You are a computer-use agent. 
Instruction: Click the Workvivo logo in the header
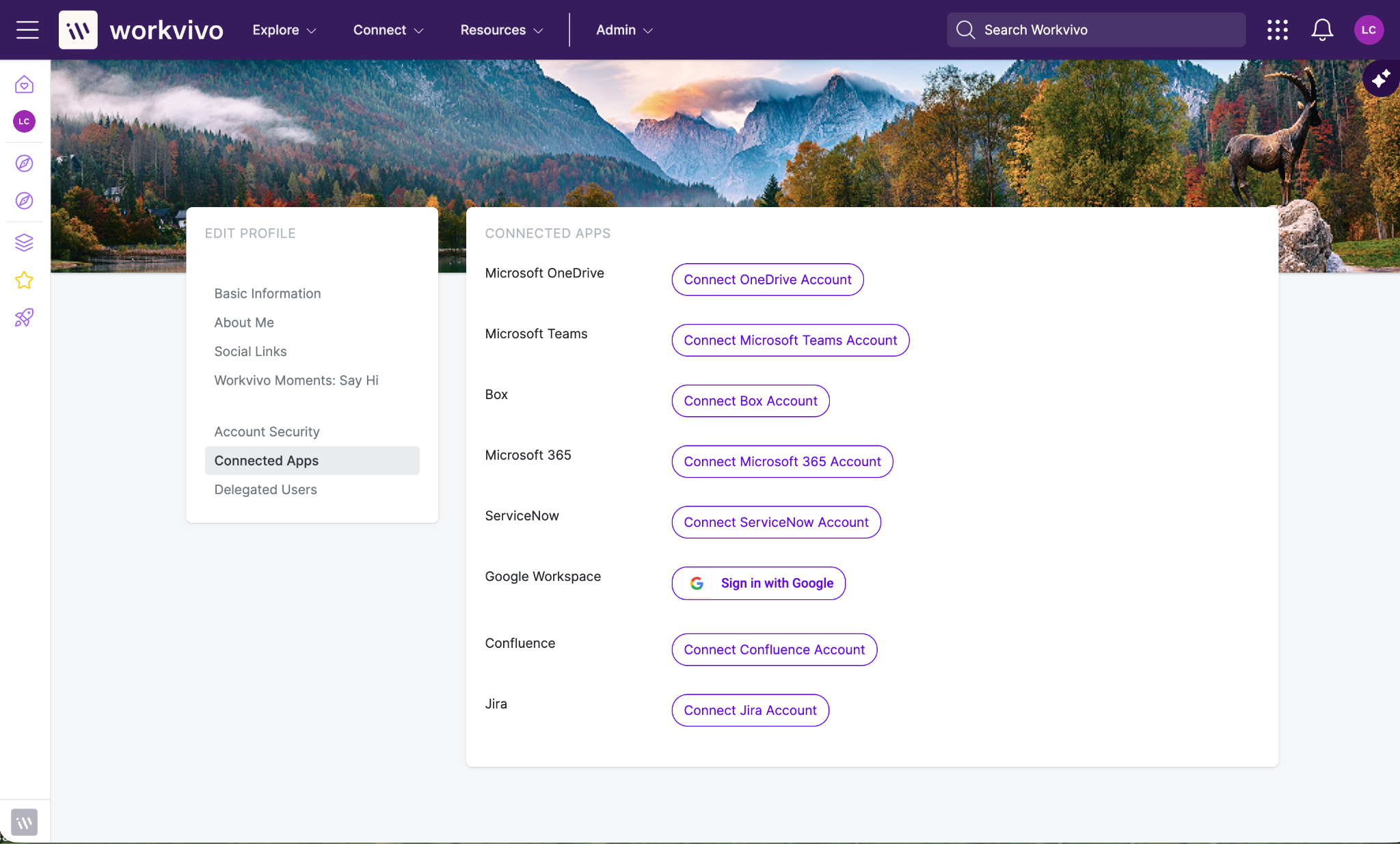141,30
